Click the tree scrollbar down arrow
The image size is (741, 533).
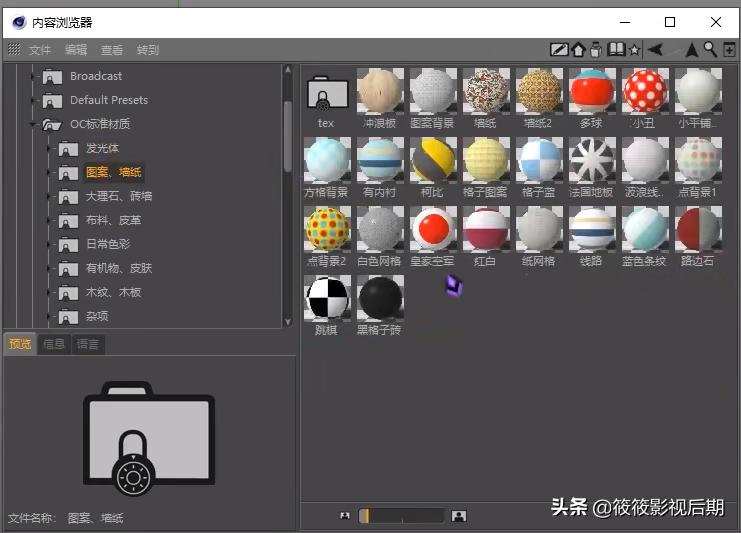click(x=287, y=322)
